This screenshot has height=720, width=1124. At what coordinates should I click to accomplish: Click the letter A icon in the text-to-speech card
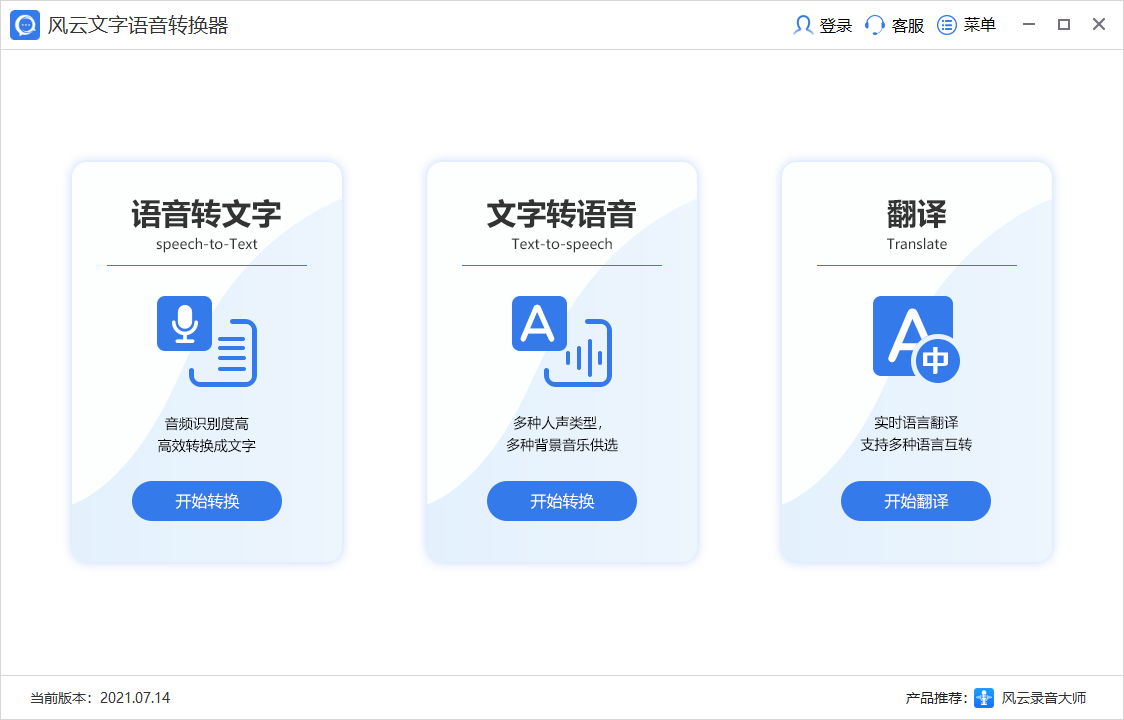pyautogui.click(x=539, y=322)
